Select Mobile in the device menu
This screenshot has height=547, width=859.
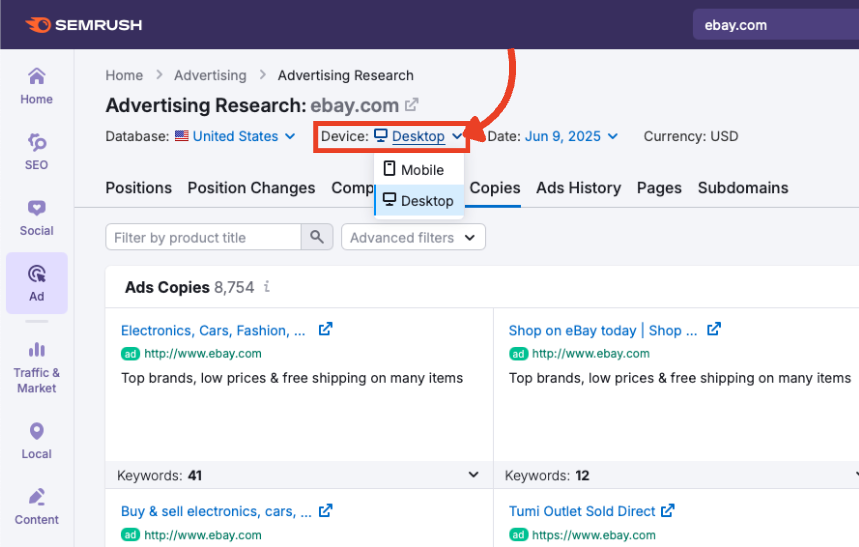[419, 169]
